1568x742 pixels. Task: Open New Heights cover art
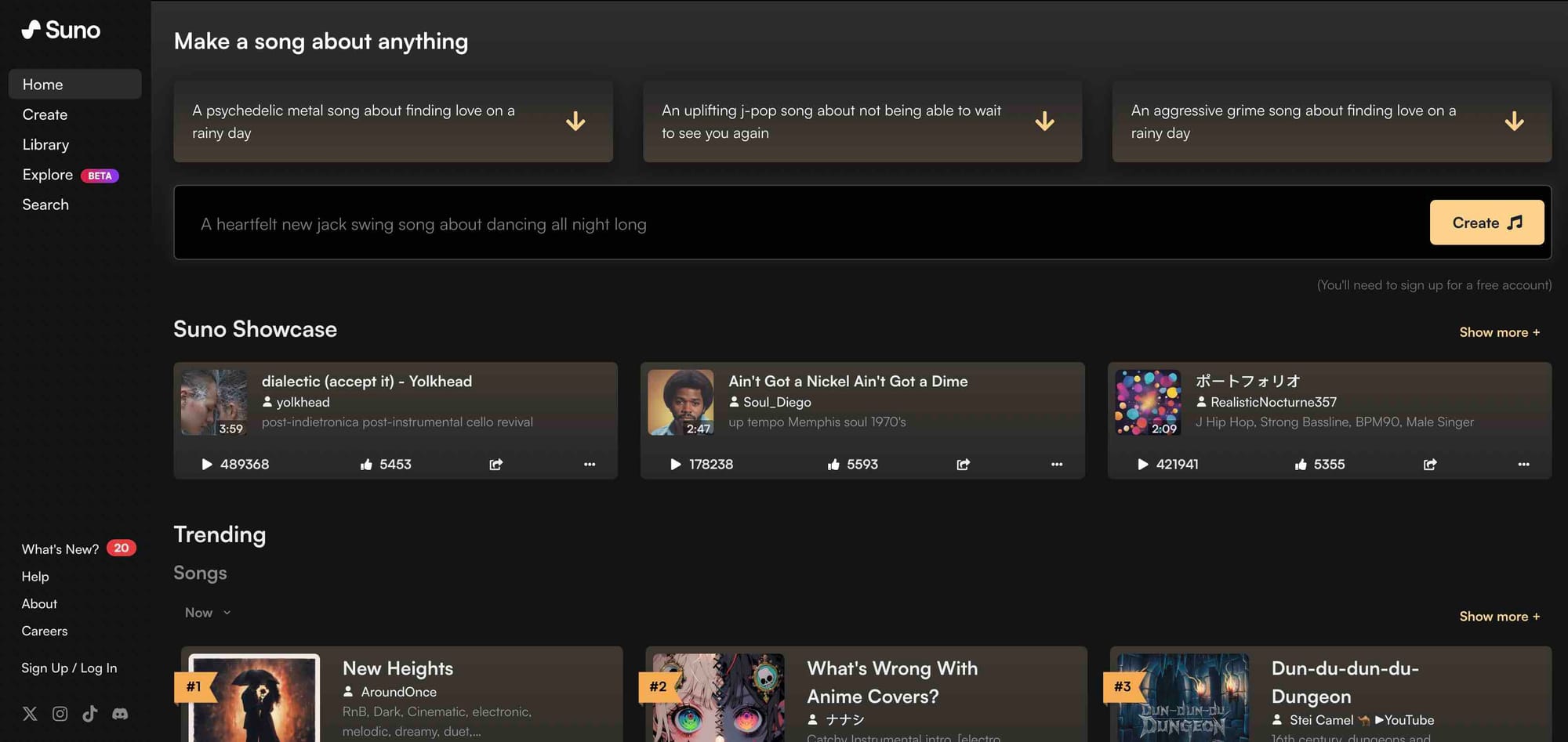tap(254, 698)
